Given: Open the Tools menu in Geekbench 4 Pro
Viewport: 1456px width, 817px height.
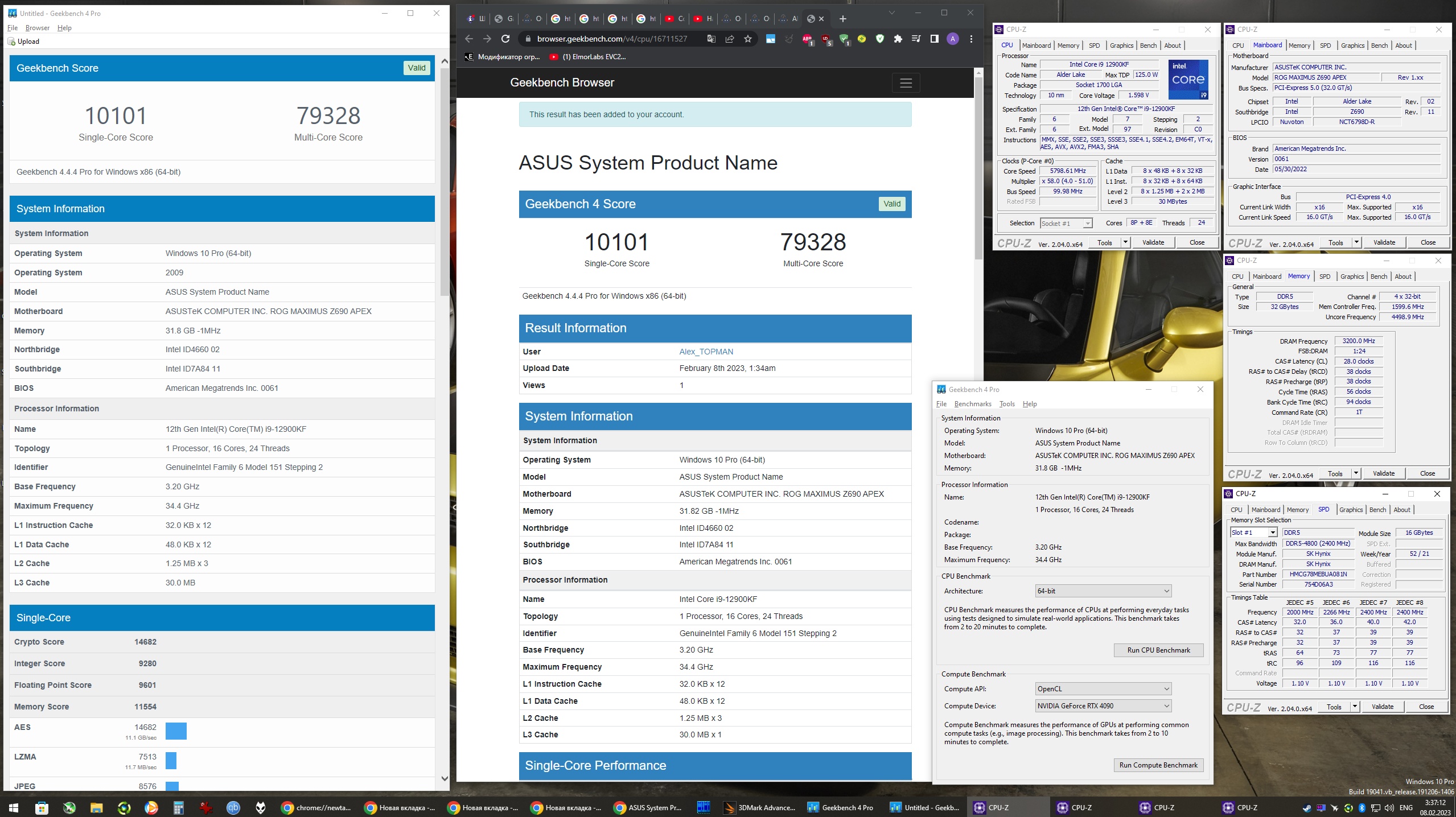Looking at the screenshot, I should [x=1007, y=404].
